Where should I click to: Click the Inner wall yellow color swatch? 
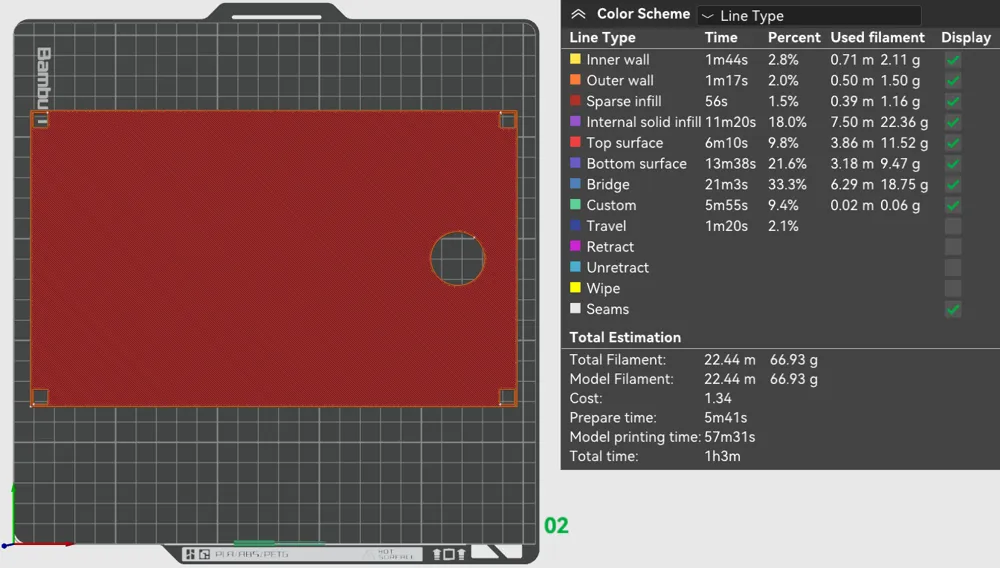point(575,59)
